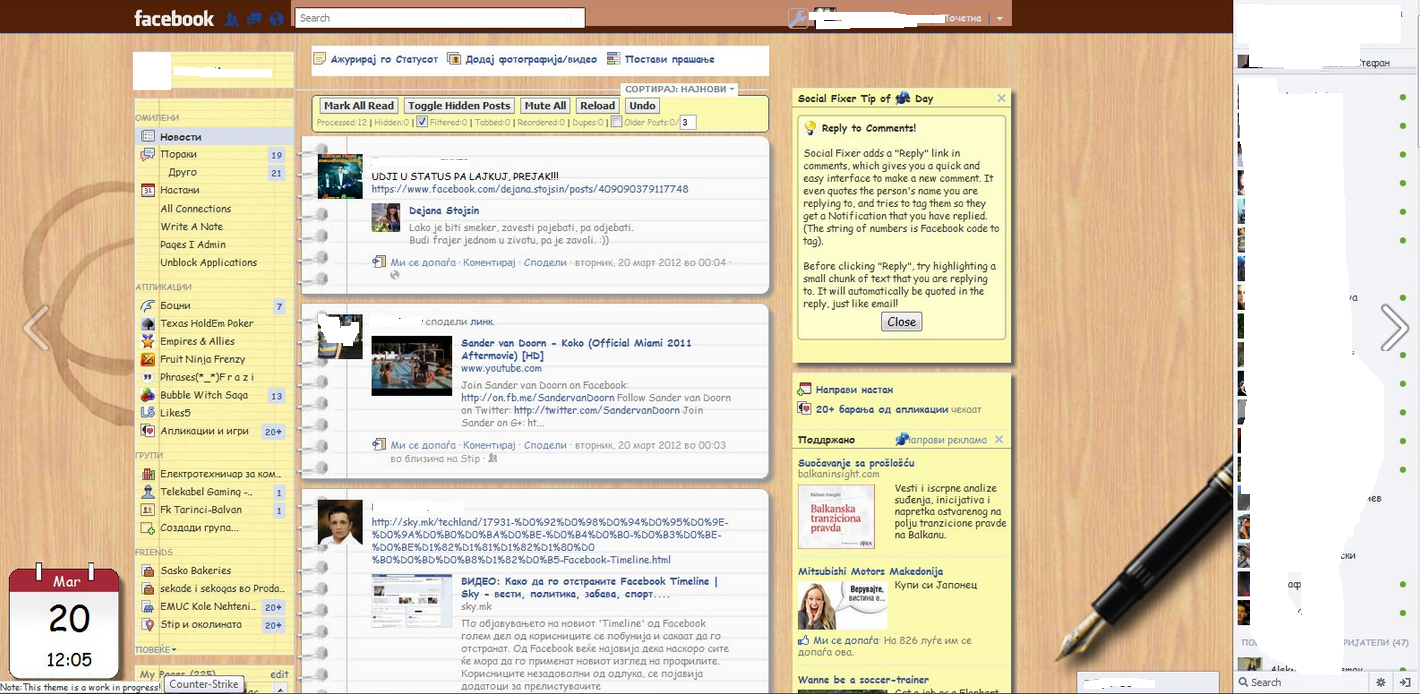Open the notifications globe icon
The height and width of the screenshot is (694, 1420).
277,18
